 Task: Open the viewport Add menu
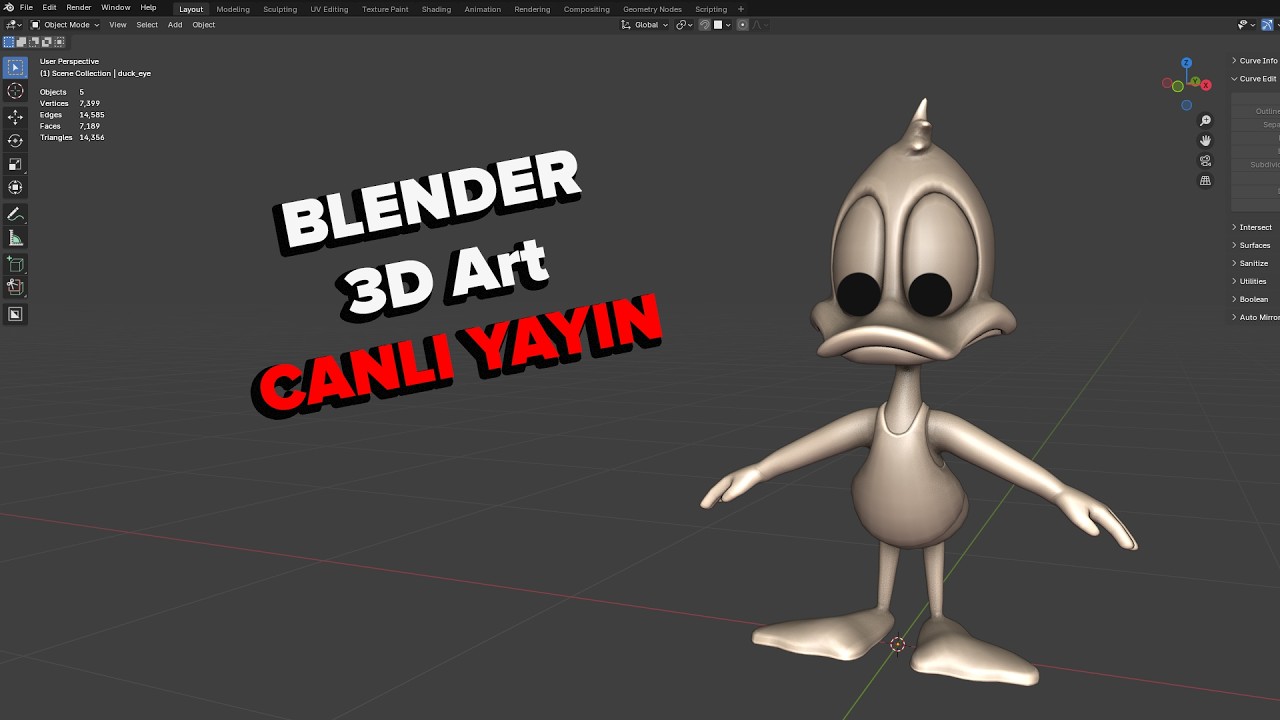pyautogui.click(x=175, y=25)
